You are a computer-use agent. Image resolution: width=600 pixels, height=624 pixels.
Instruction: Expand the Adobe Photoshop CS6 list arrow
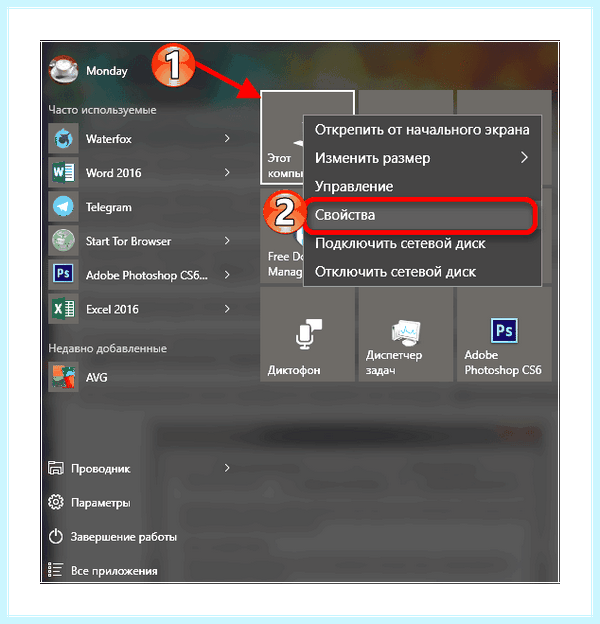click(227, 275)
